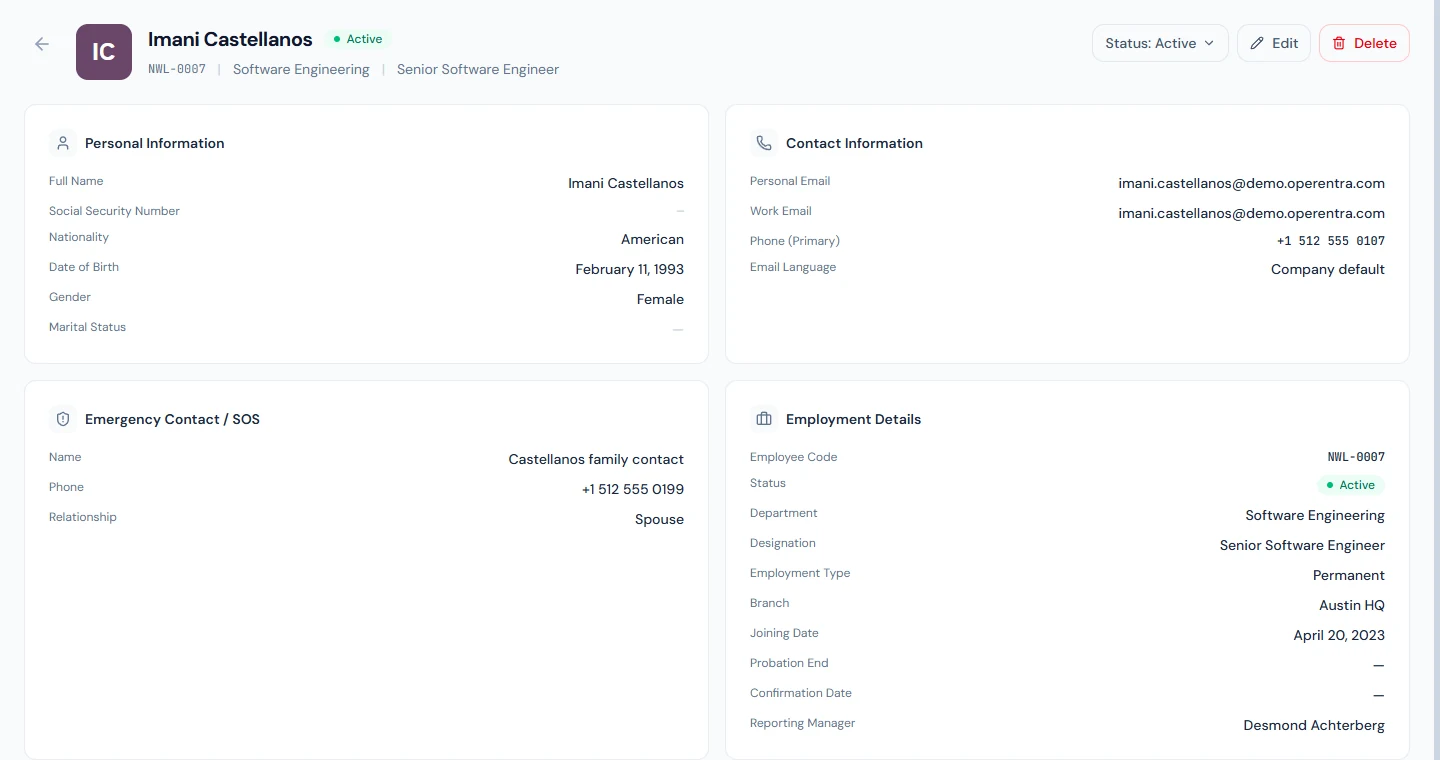Click the heading name Imani Castellanos

(230, 39)
